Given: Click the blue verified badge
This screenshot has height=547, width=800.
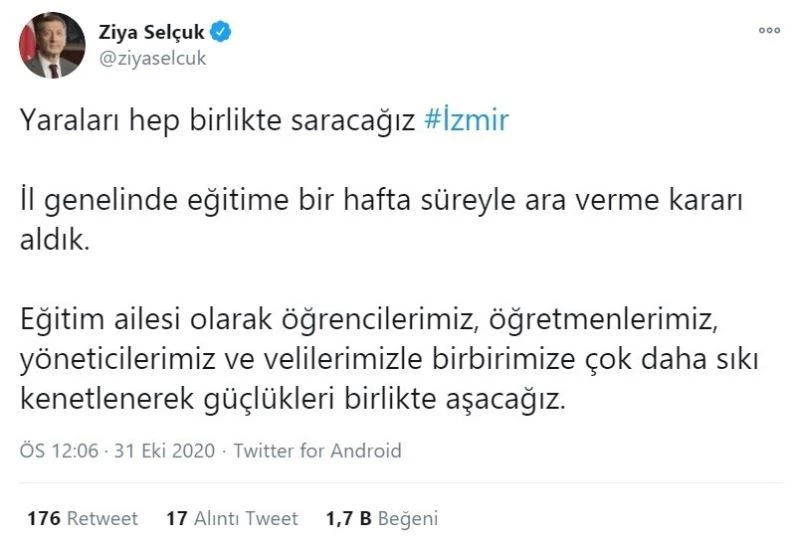Looking at the screenshot, I should [x=222, y=32].
